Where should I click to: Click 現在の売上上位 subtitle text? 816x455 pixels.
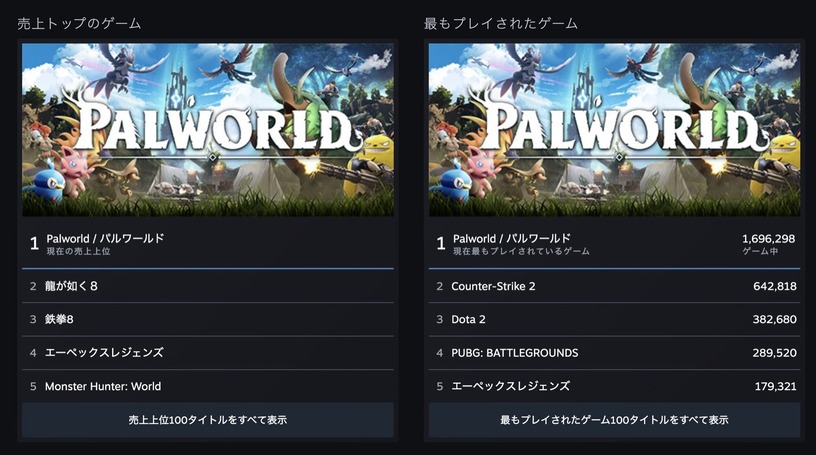(78, 251)
